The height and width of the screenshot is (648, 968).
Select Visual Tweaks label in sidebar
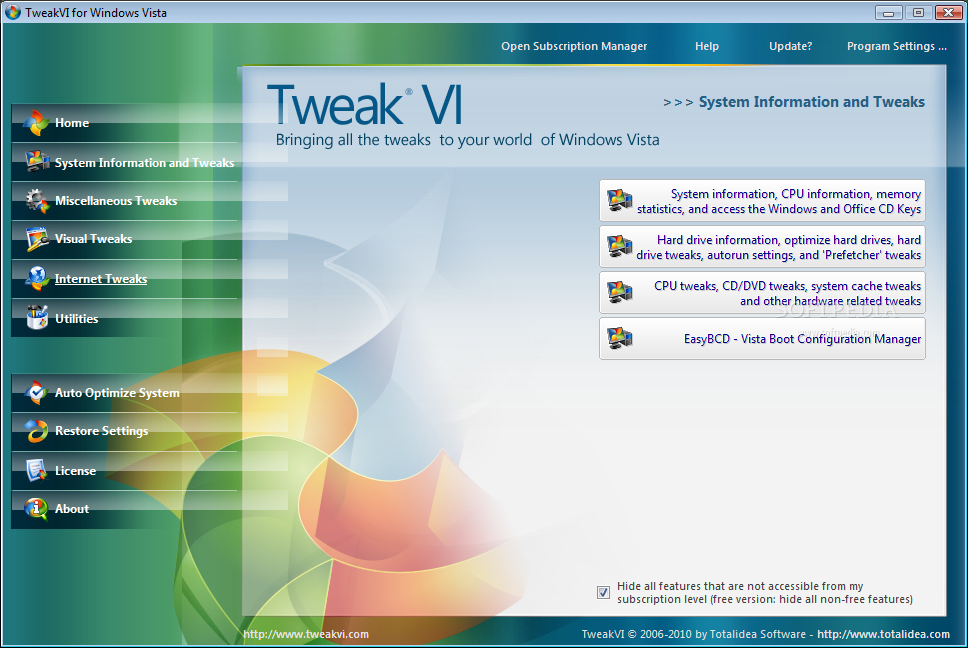tap(93, 239)
